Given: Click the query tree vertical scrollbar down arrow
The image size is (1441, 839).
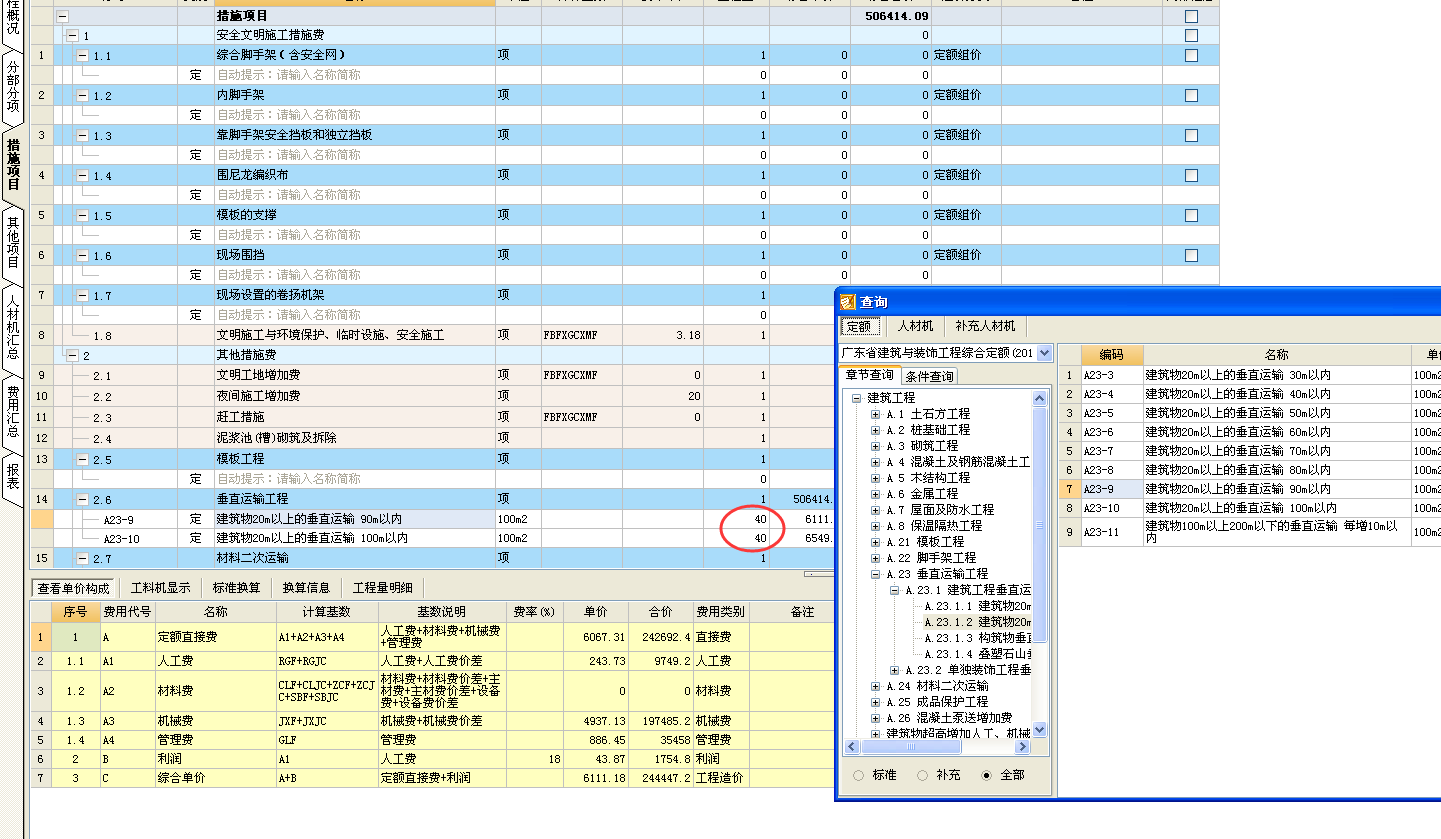Looking at the screenshot, I should coord(1039,730).
